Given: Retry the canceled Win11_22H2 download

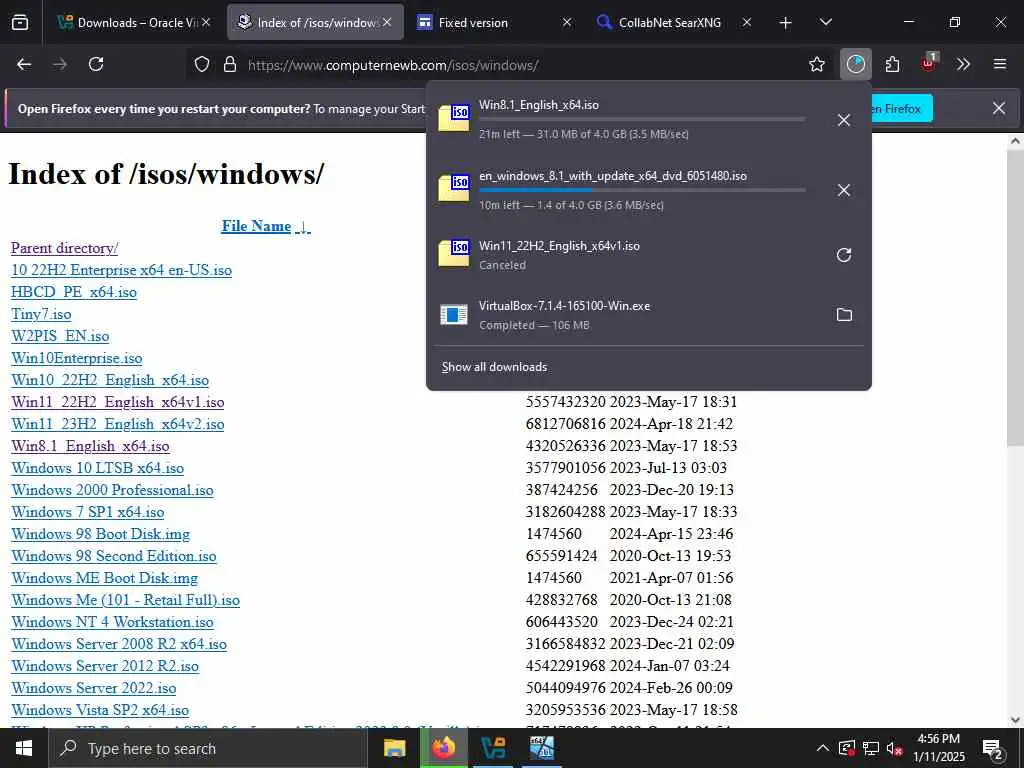Looking at the screenshot, I should pyautogui.click(x=844, y=255).
